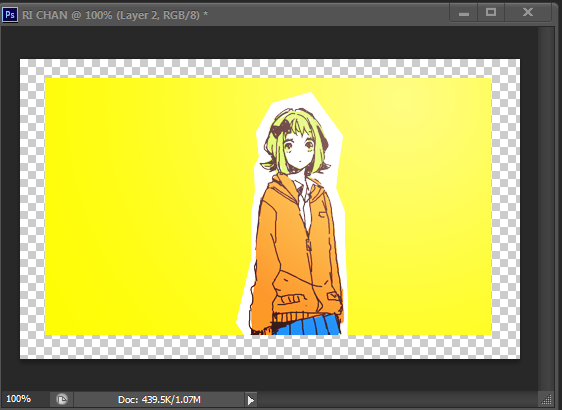Screen dimensions: 562x410
Task: Click the dark bow in girl's hair
Action: pos(281,128)
